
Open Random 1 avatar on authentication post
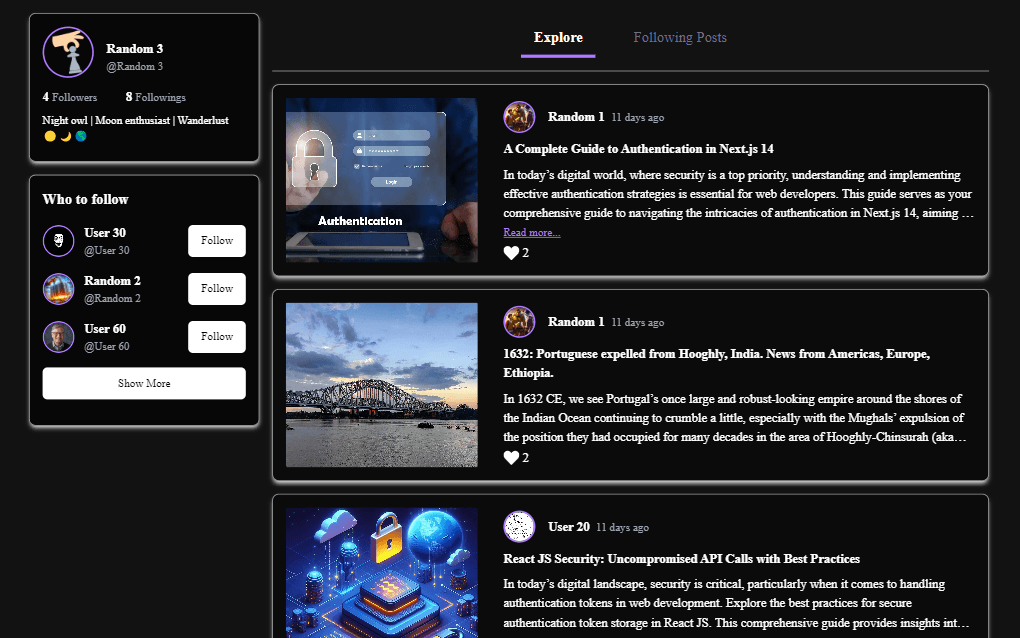click(519, 117)
